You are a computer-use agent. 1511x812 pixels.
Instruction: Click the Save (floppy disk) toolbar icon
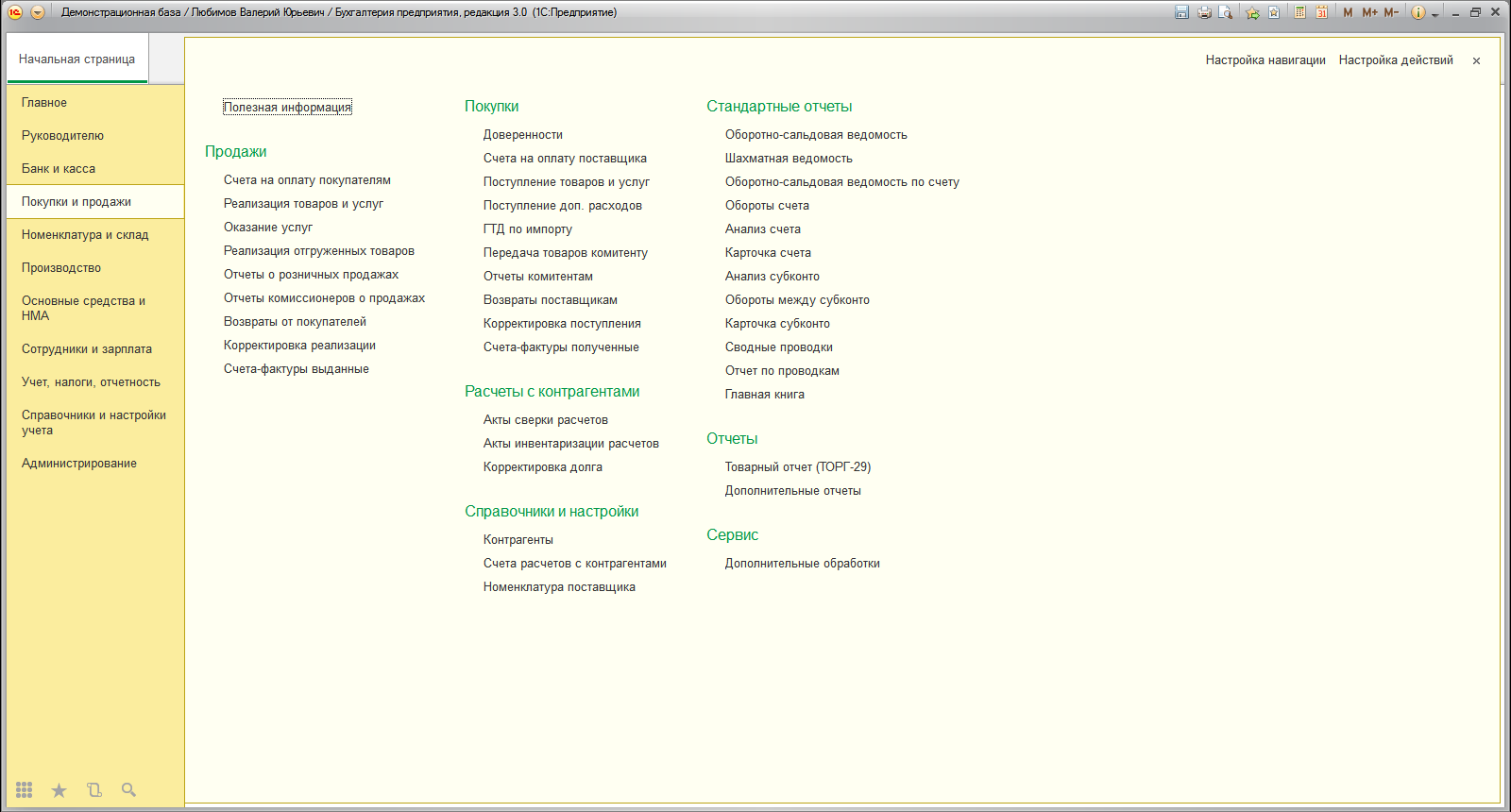tap(1181, 12)
